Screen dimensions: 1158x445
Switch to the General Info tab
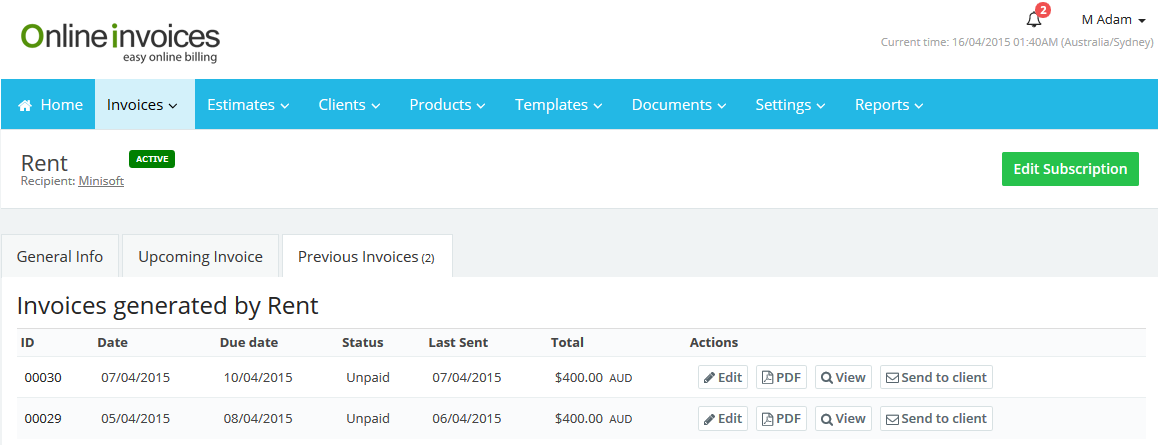pyautogui.click(x=60, y=257)
